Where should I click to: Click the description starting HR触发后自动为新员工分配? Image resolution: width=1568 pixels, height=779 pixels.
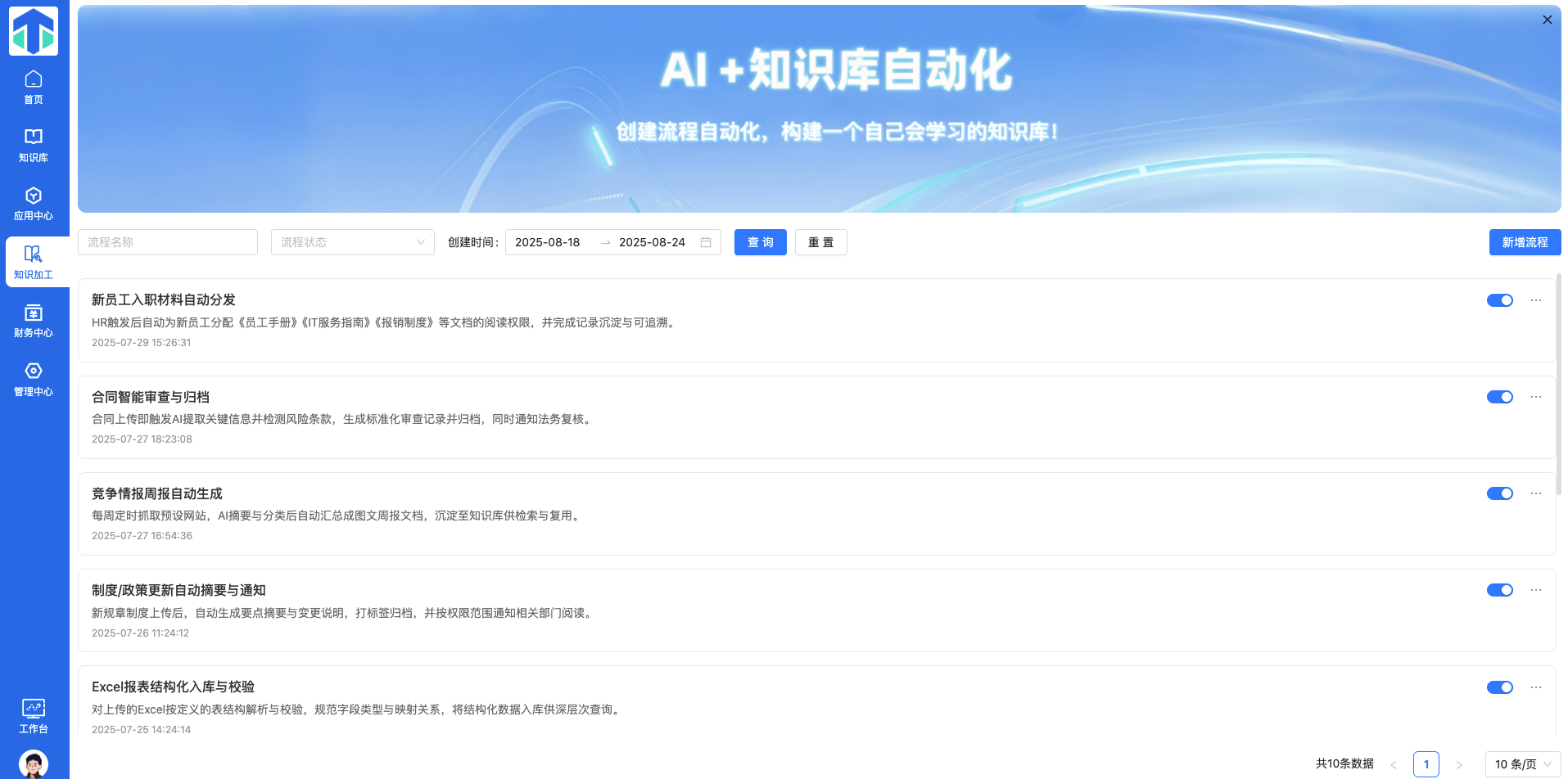[386, 322]
